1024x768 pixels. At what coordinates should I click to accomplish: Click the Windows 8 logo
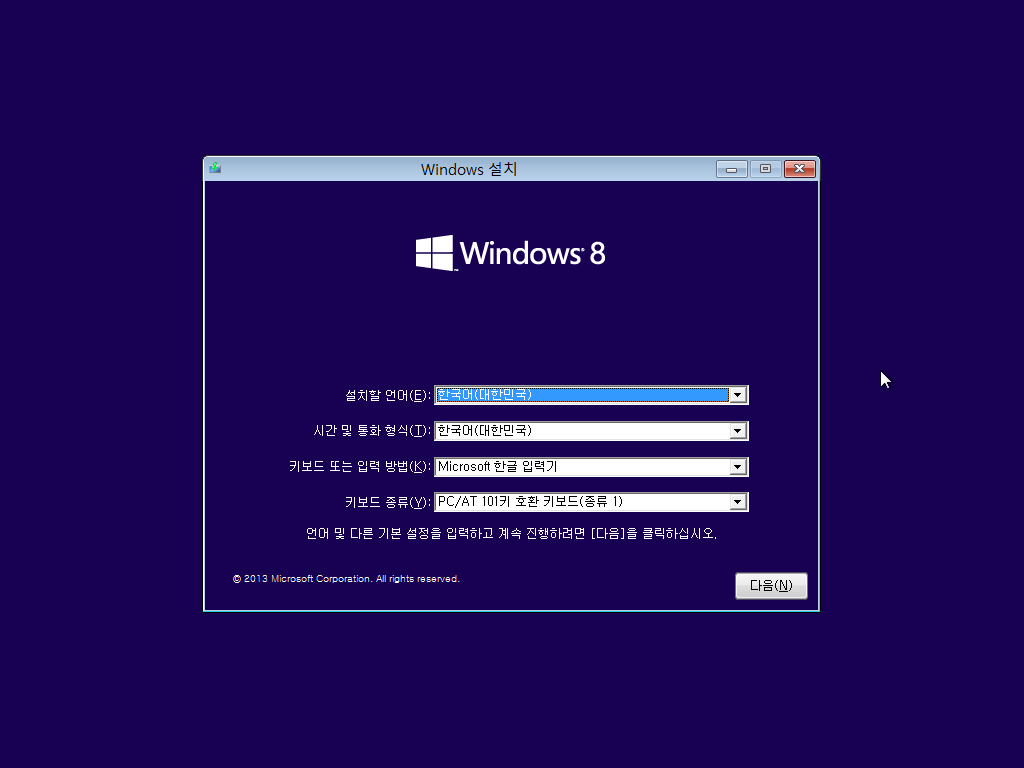[511, 253]
